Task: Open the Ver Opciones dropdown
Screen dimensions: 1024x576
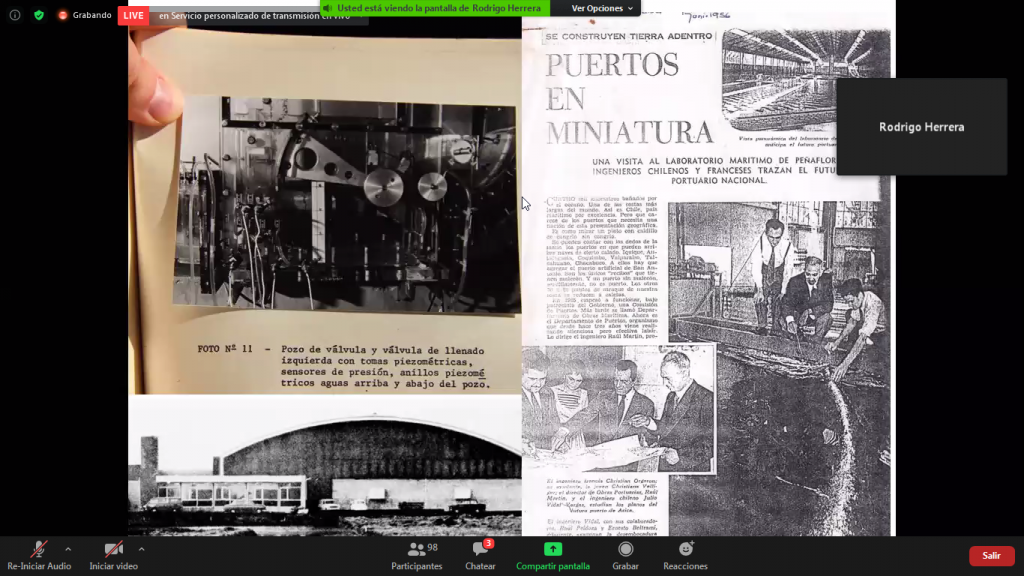Action: [x=602, y=8]
